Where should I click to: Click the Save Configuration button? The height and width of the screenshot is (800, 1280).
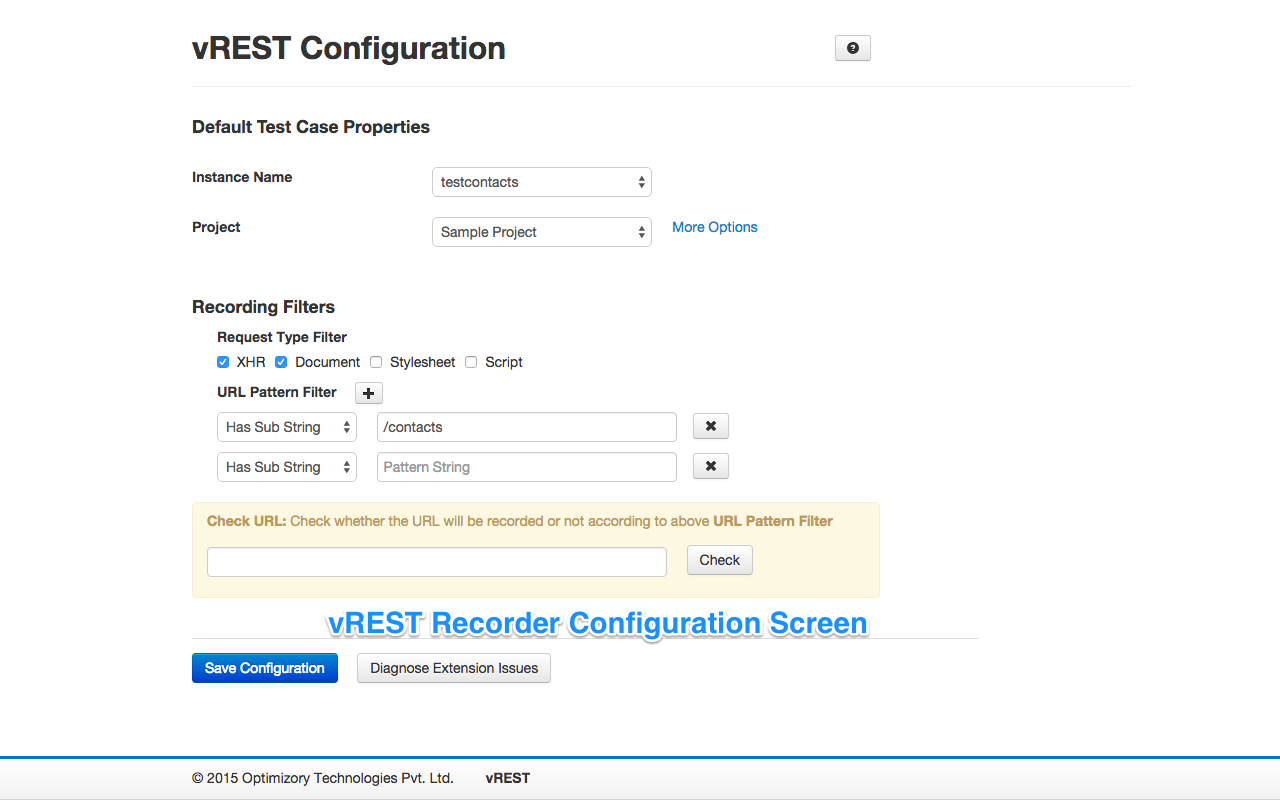tap(265, 668)
